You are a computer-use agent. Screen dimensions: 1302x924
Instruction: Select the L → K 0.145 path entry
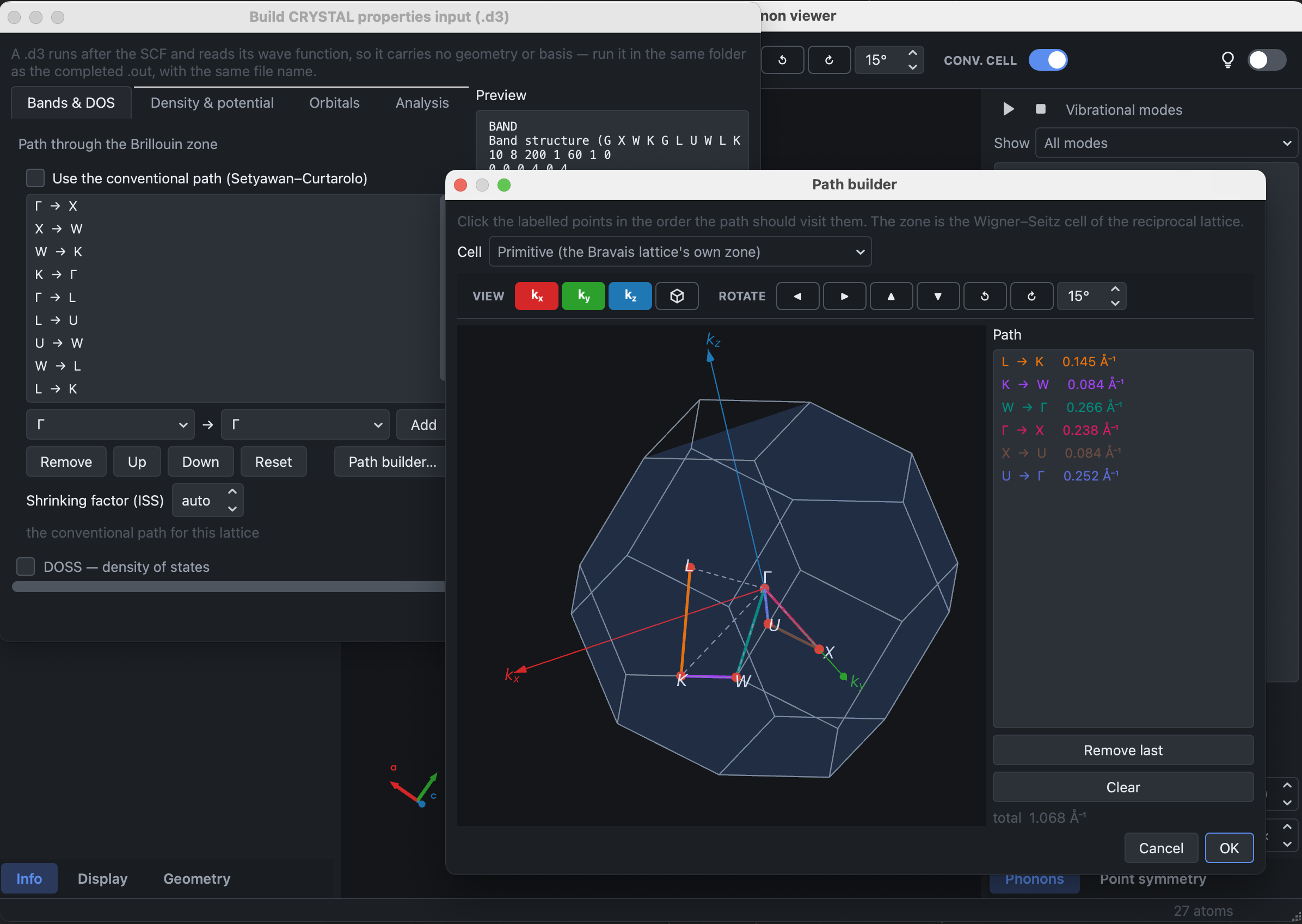point(1123,361)
